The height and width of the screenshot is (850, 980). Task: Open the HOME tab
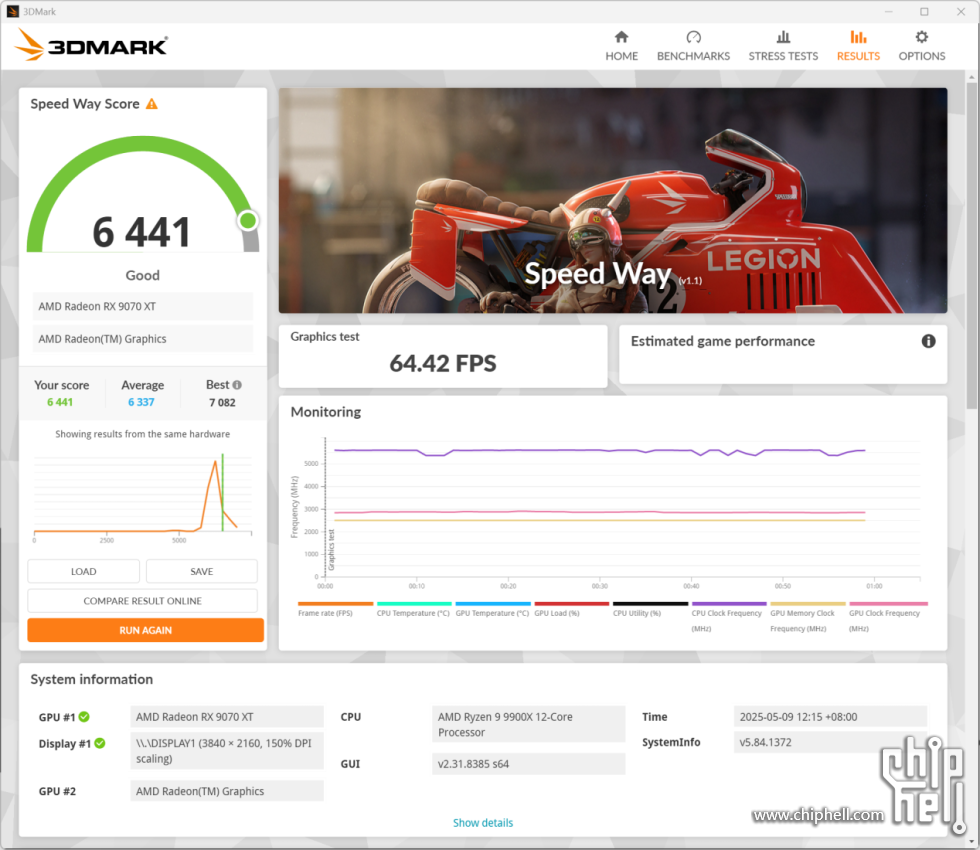click(x=621, y=46)
